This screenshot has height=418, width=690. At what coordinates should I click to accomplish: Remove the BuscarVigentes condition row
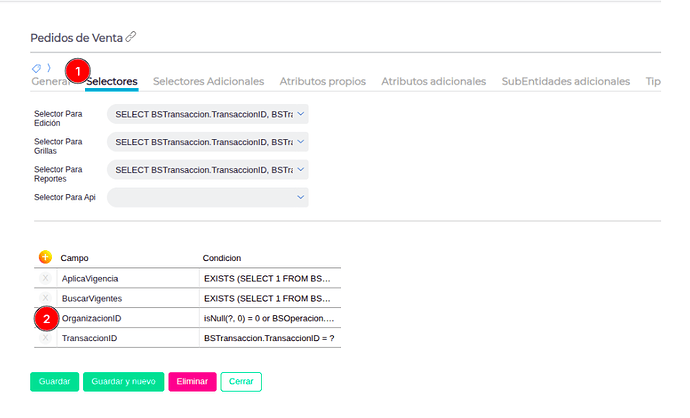point(45,298)
